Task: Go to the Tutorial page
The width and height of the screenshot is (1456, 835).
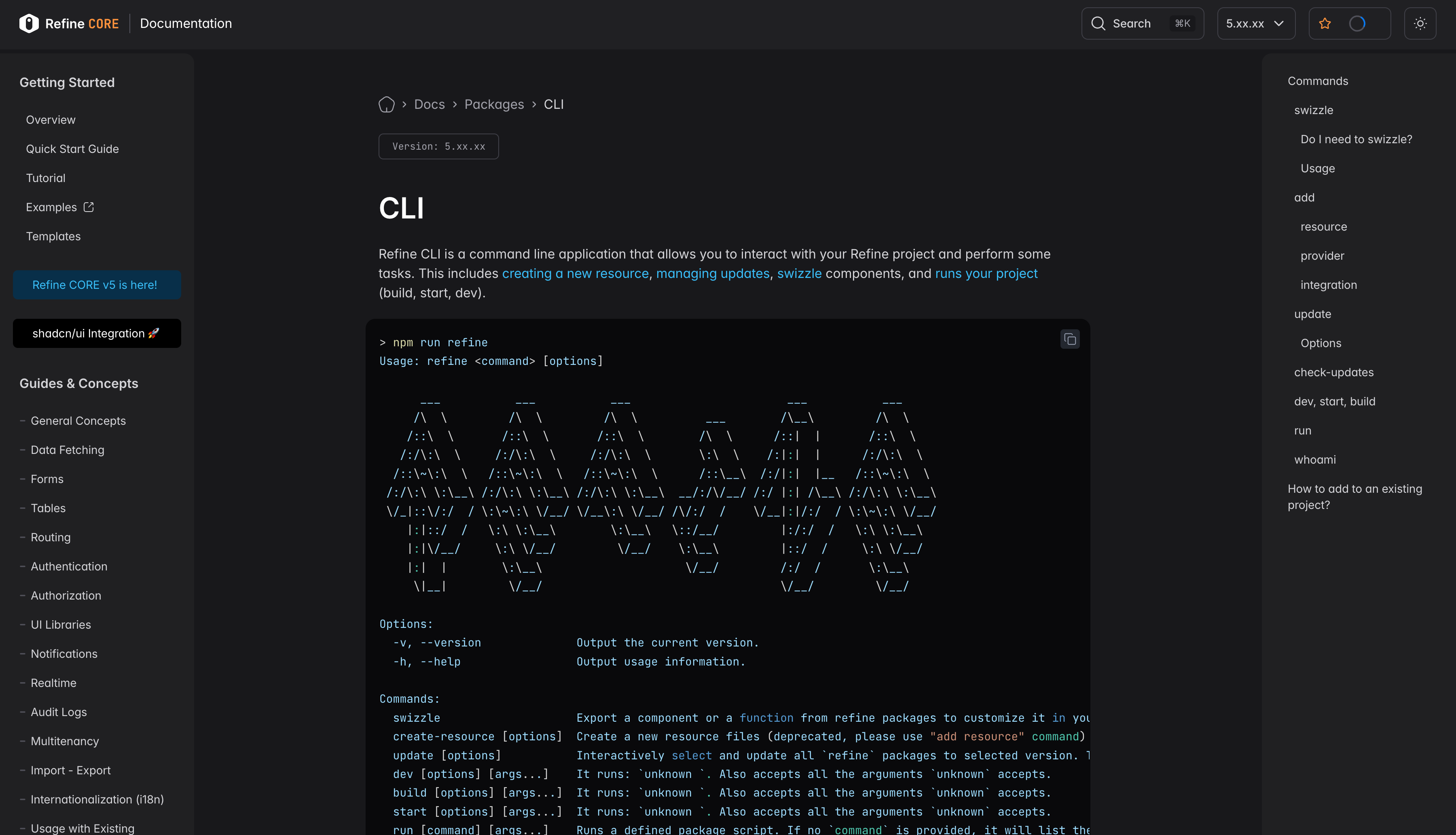Action: click(x=45, y=178)
